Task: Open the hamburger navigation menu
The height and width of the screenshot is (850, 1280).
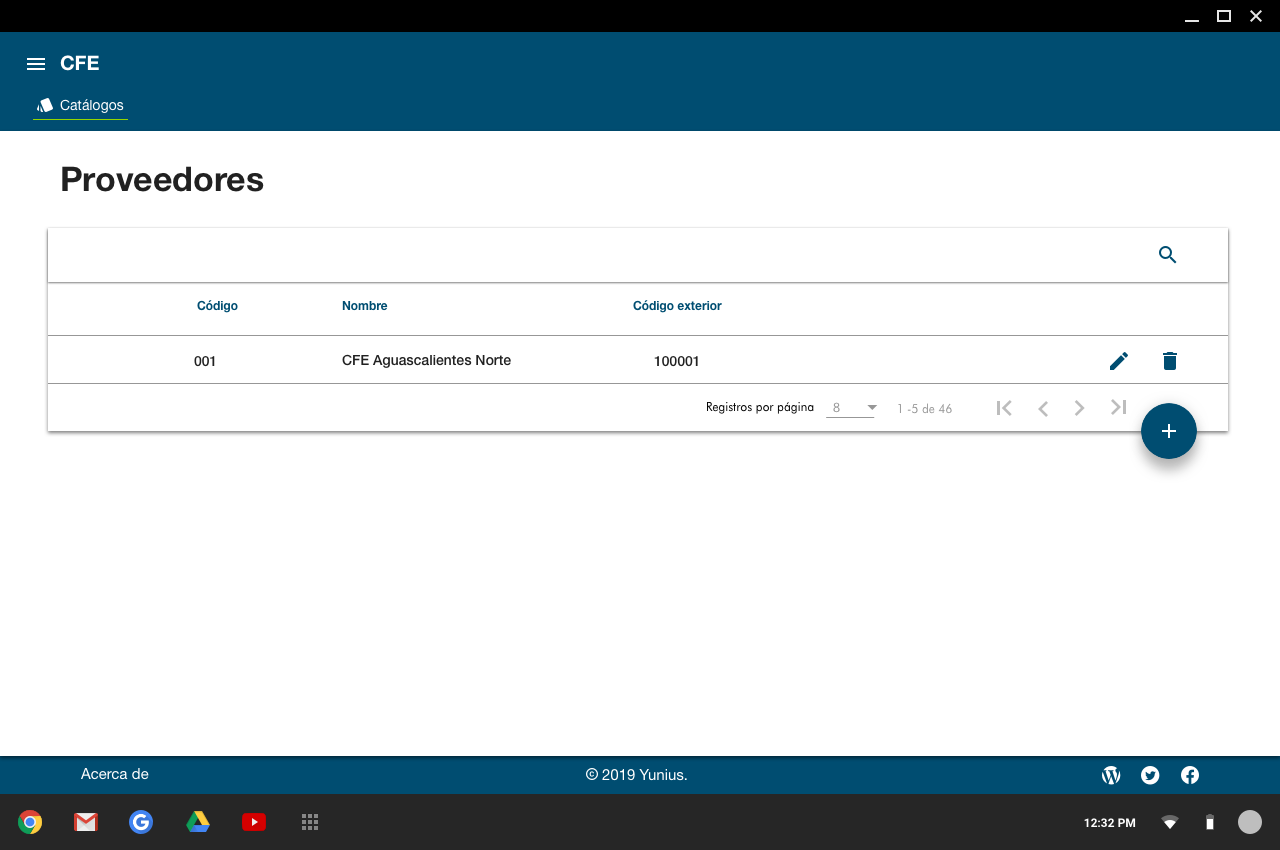Action: (x=36, y=64)
